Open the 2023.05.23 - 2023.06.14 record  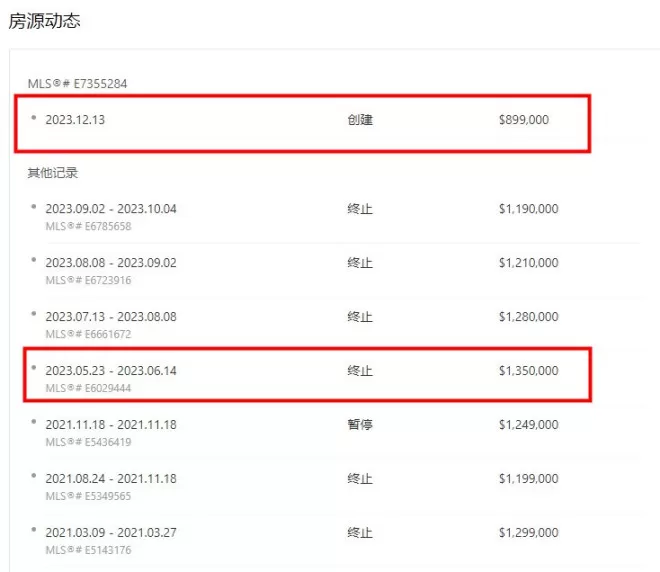tap(307, 375)
